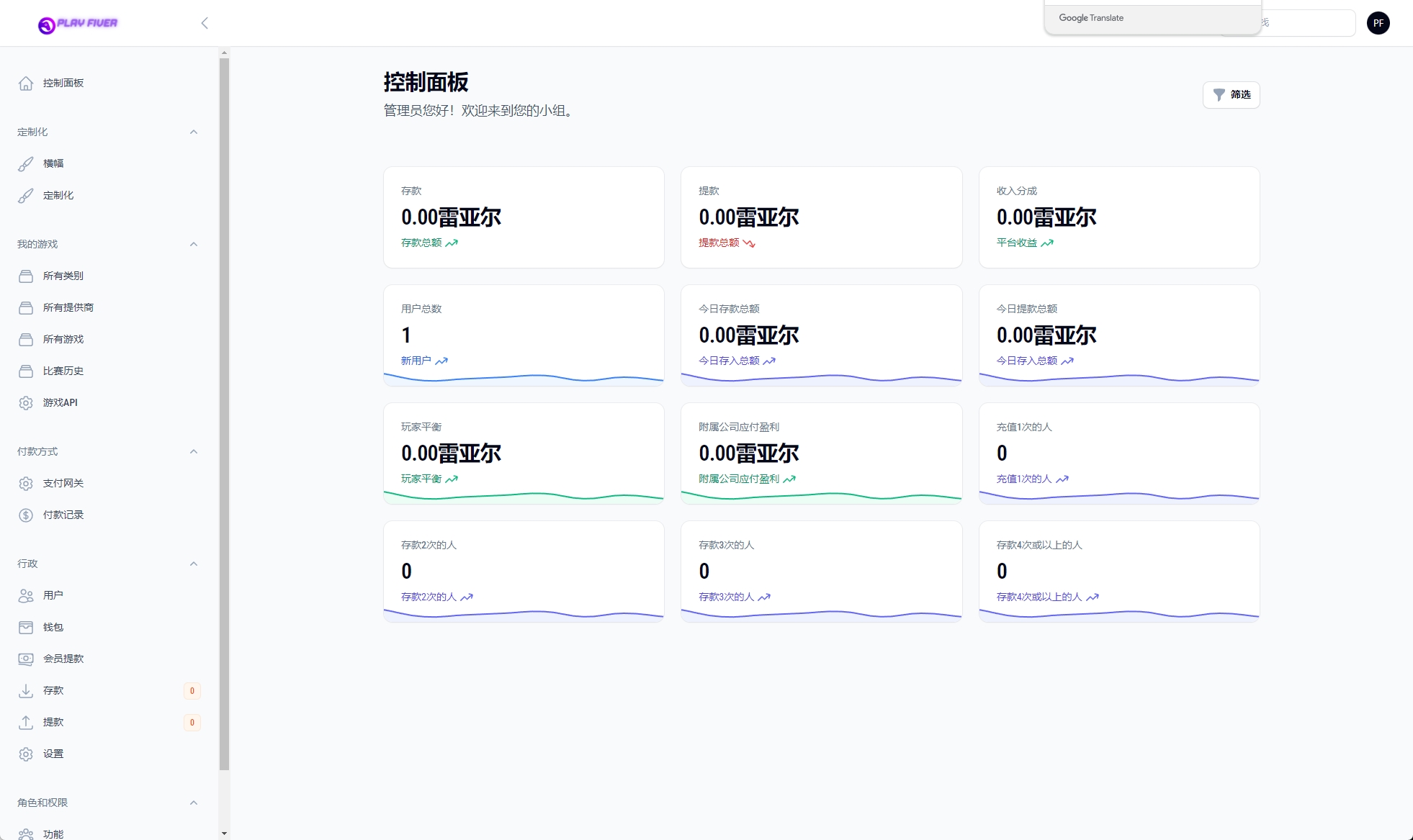This screenshot has width=1413, height=840.
Task: Collapse the 我的游戏 section
Action: pyautogui.click(x=194, y=245)
